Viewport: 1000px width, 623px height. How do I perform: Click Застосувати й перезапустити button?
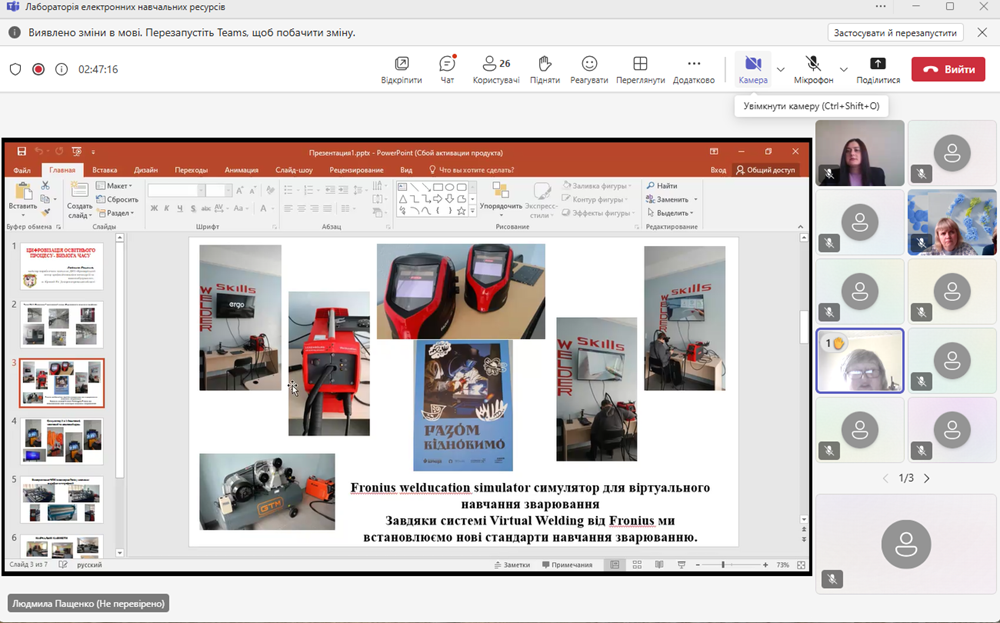click(x=896, y=32)
